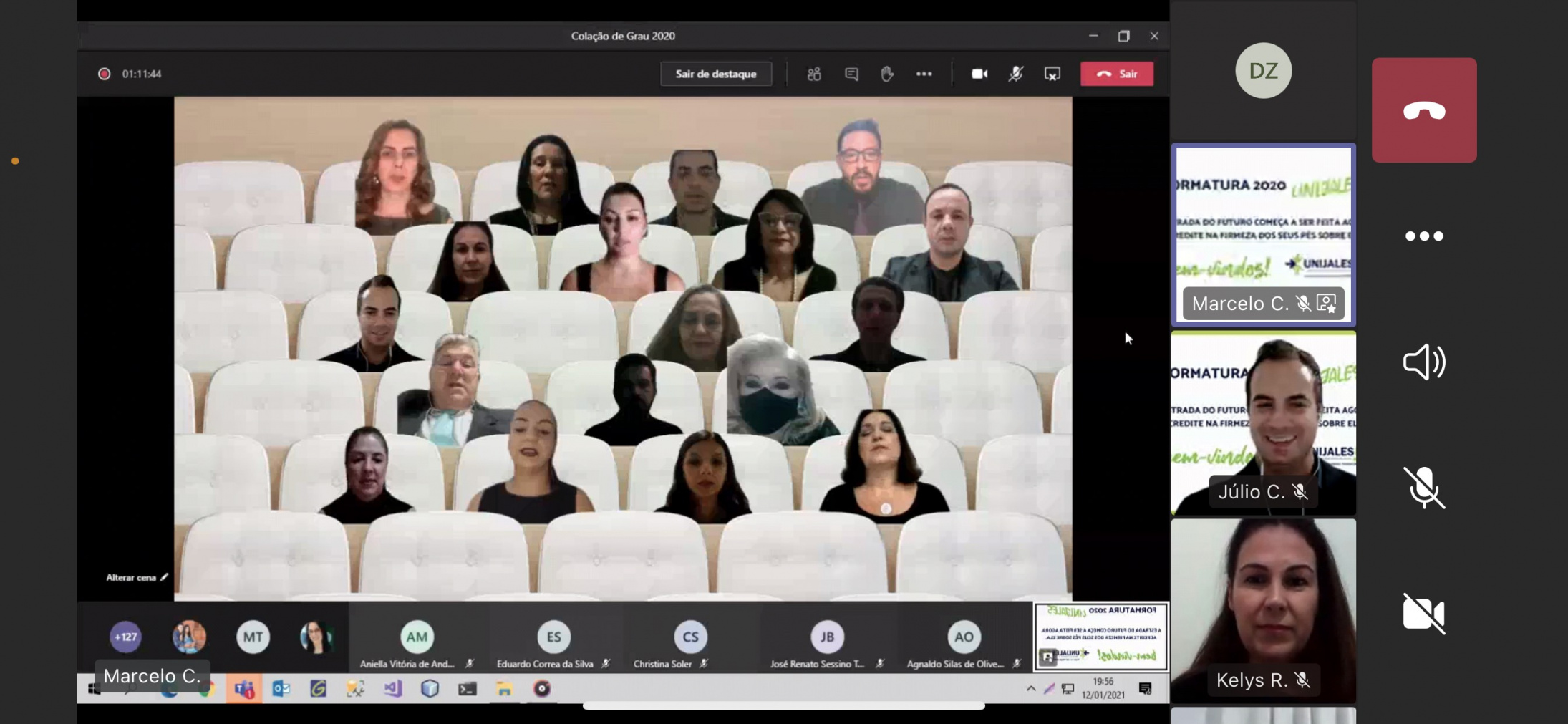Click Alterar cena to change scene

[x=136, y=577]
